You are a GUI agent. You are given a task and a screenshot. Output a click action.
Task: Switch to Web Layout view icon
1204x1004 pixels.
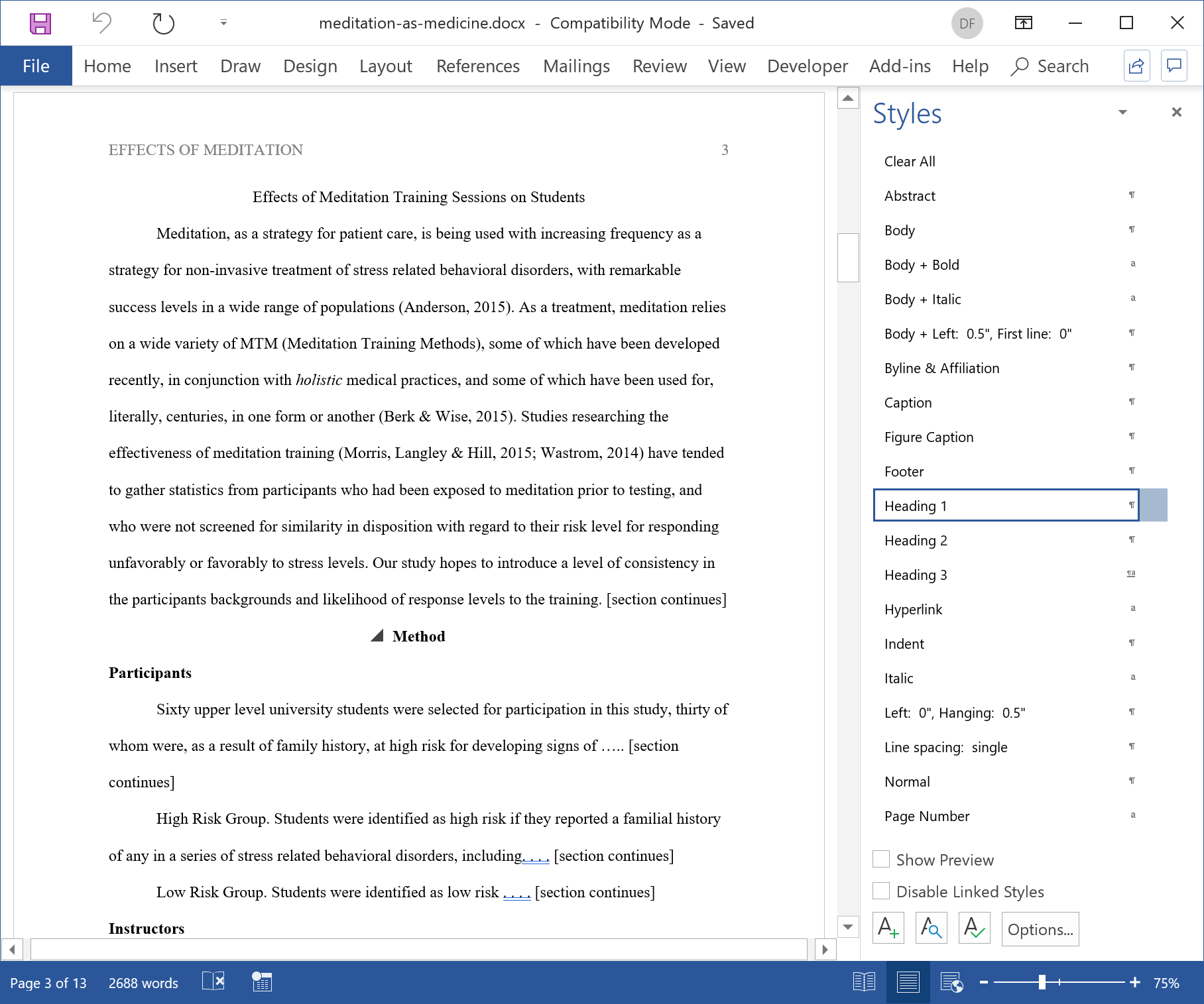(x=951, y=982)
